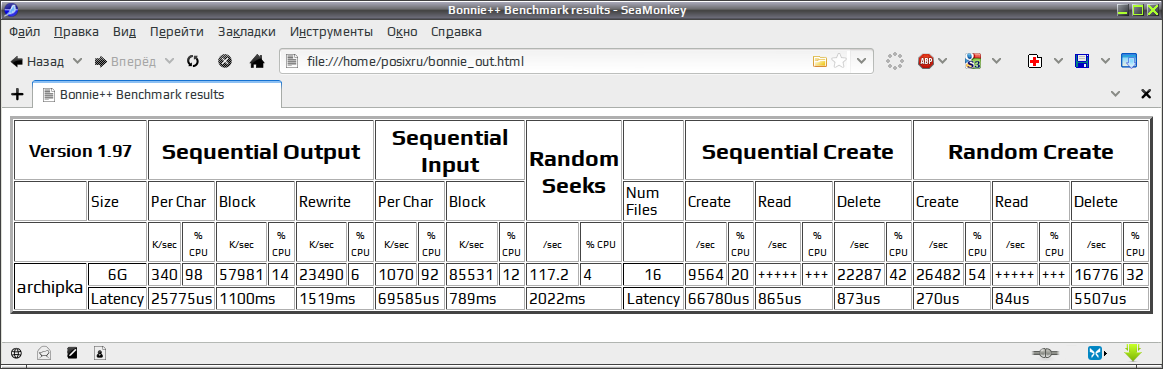Click the red cross page icon
This screenshot has height=369, width=1163.
point(1035,61)
